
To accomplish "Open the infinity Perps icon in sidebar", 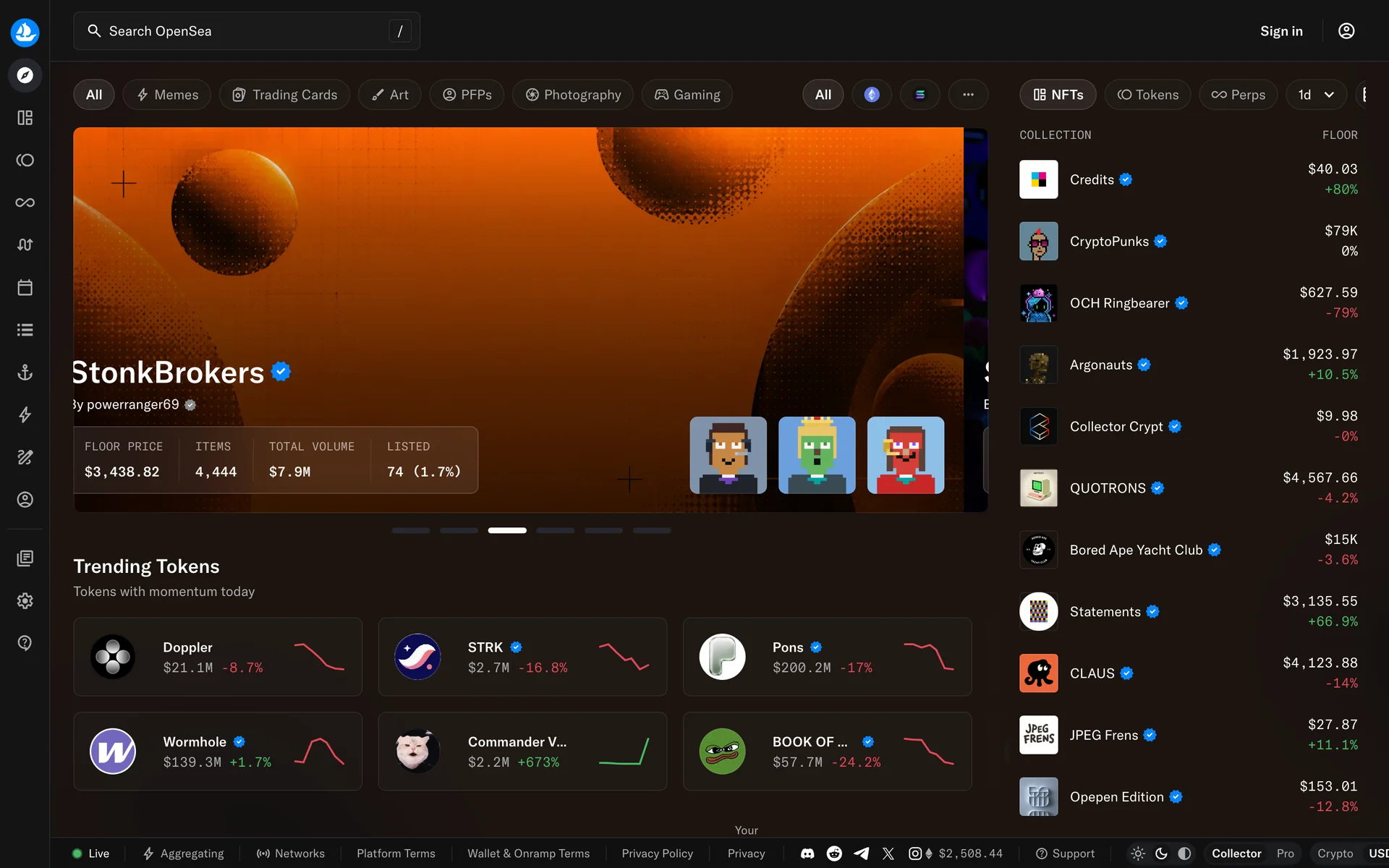I will [x=25, y=203].
